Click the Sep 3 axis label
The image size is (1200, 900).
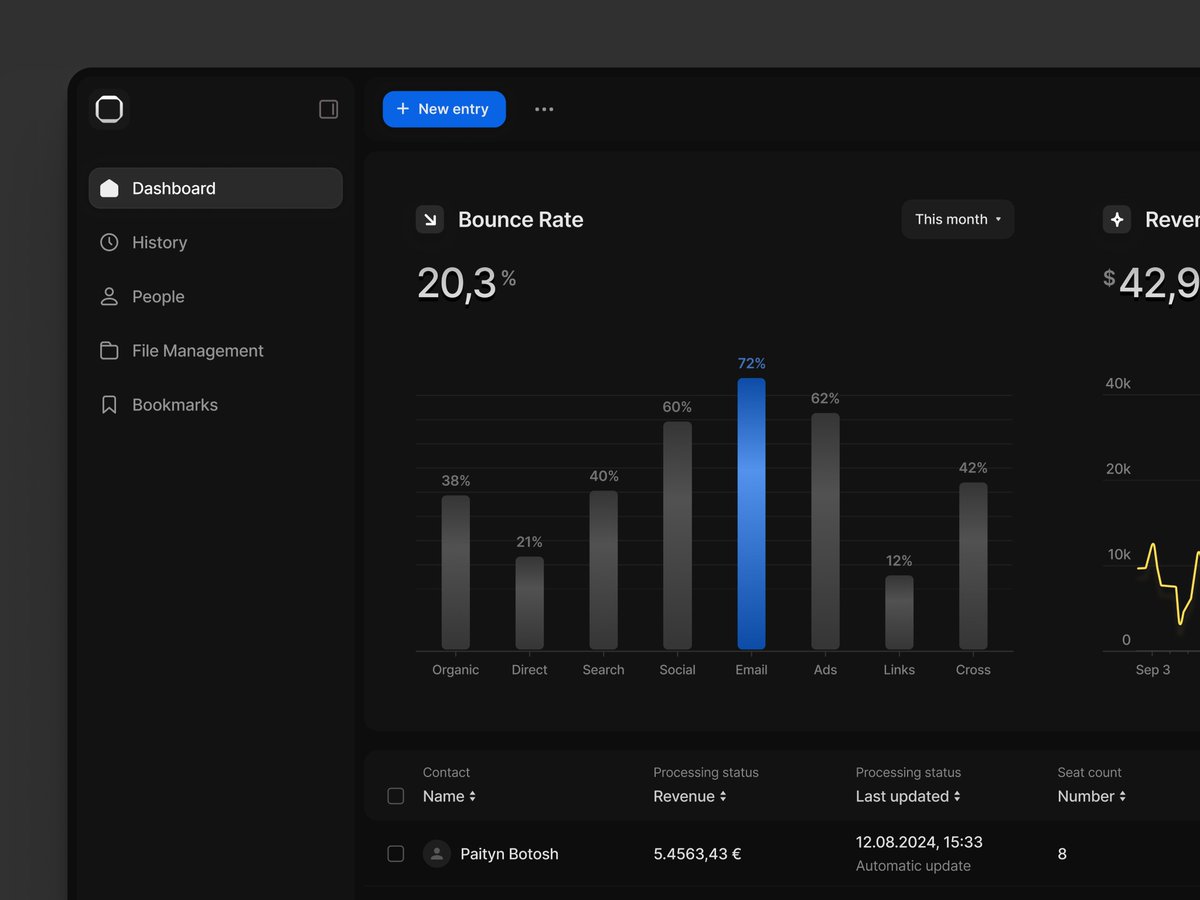(x=1153, y=670)
